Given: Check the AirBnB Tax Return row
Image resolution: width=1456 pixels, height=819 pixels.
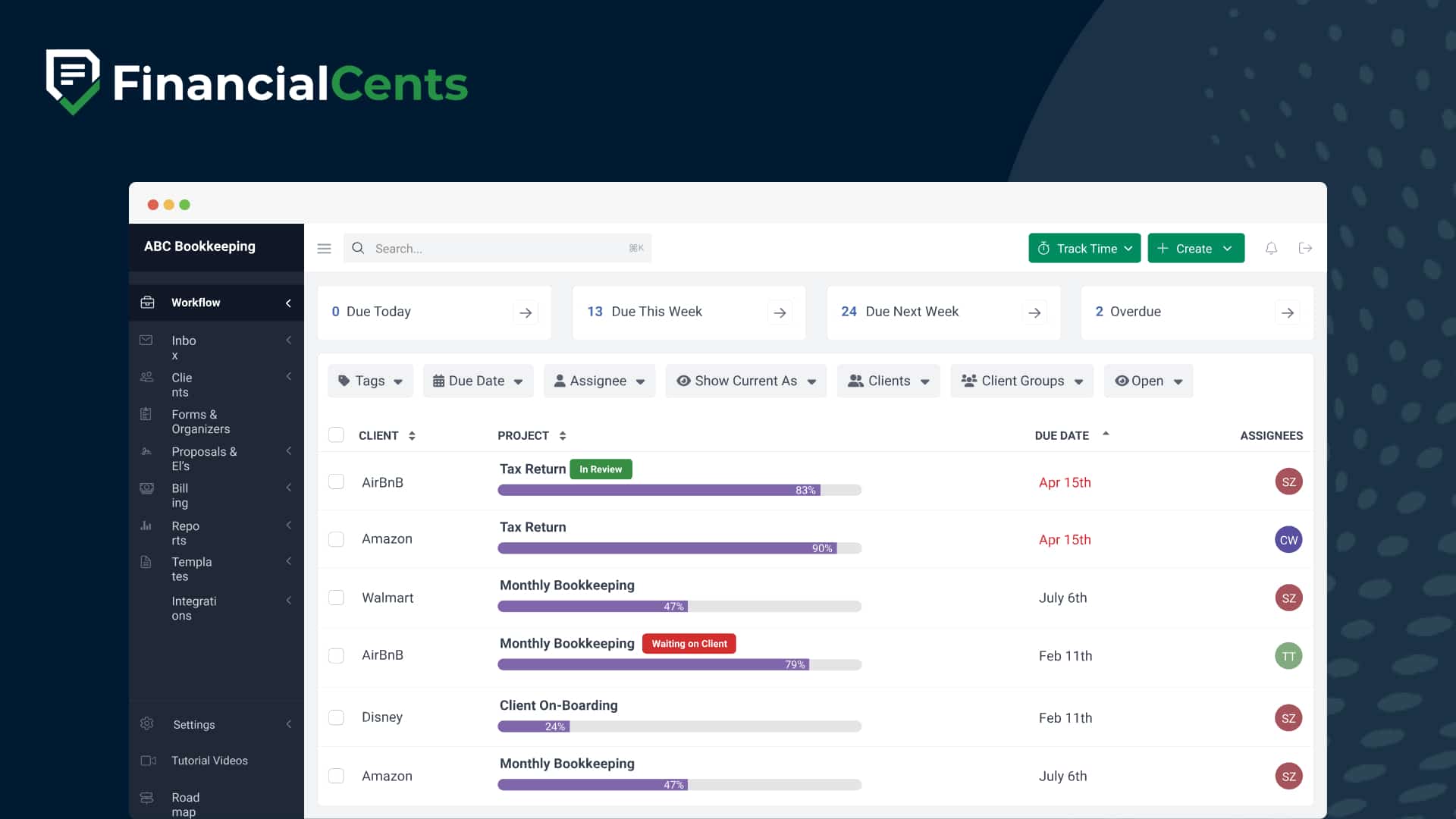Looking at the screenshot, I should (336, 482).
